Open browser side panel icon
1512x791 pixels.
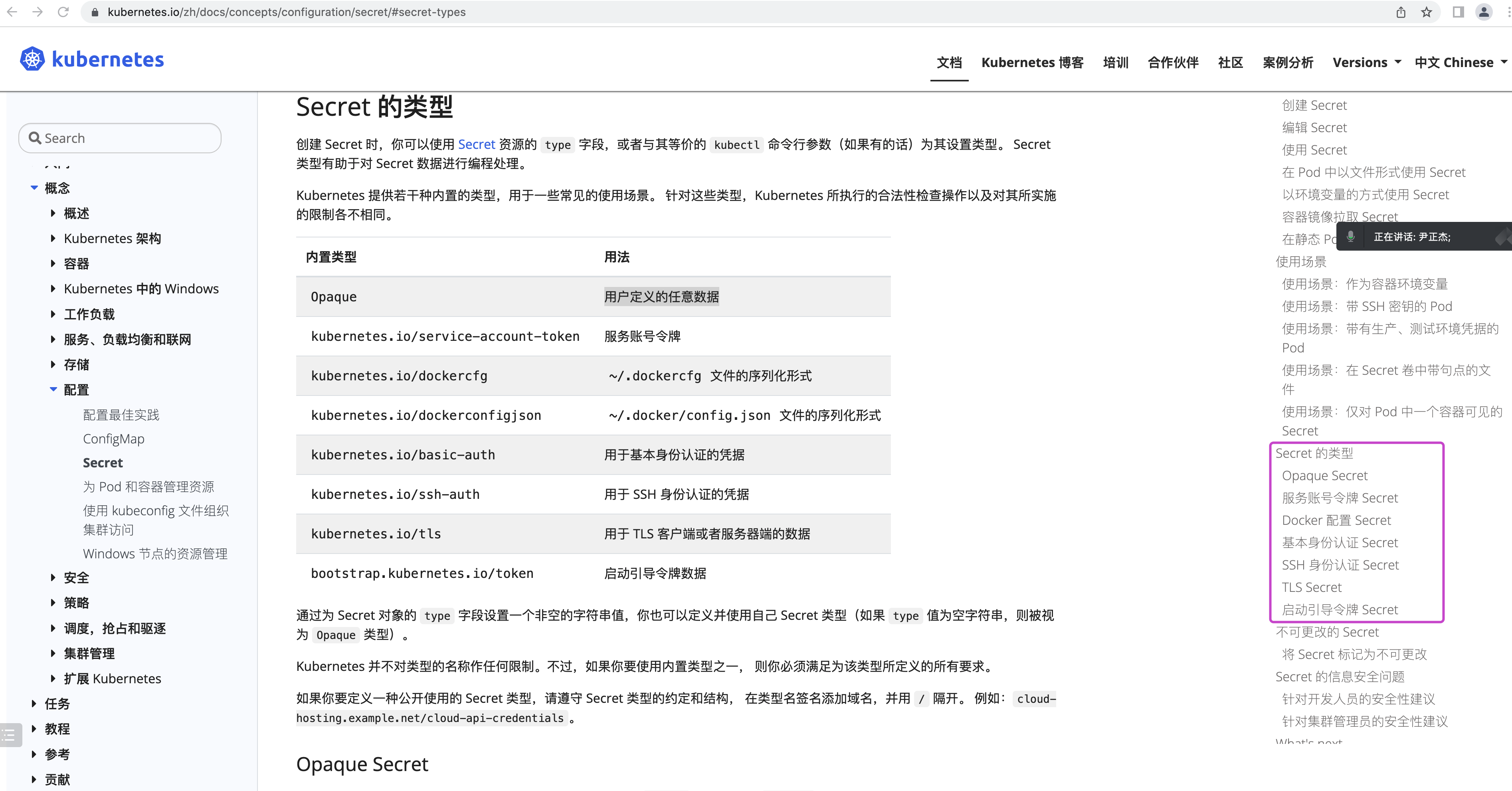tap(1458, 12)
